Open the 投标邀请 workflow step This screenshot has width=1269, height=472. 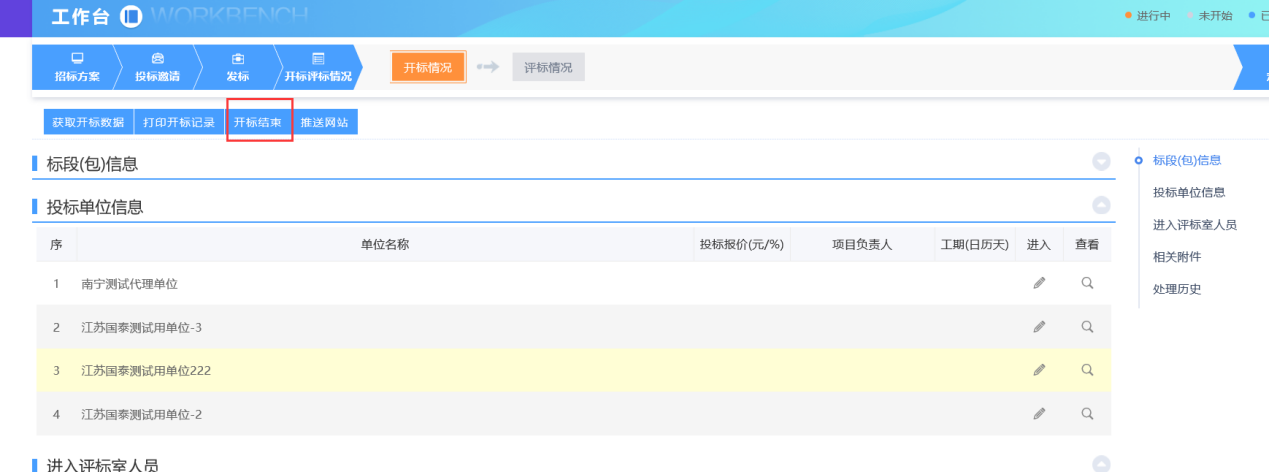[x=157, y=67]
